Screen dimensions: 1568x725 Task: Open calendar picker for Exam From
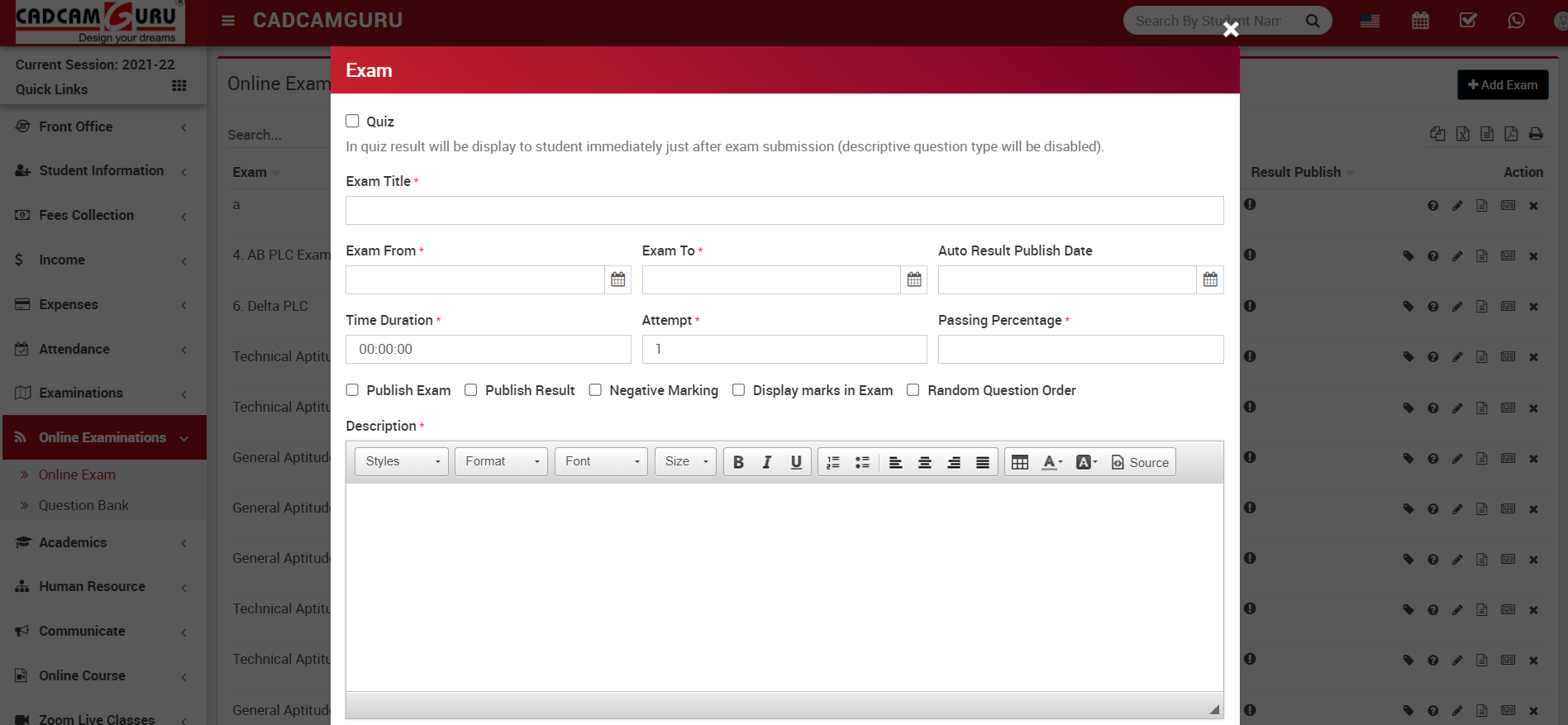[617, 279]
